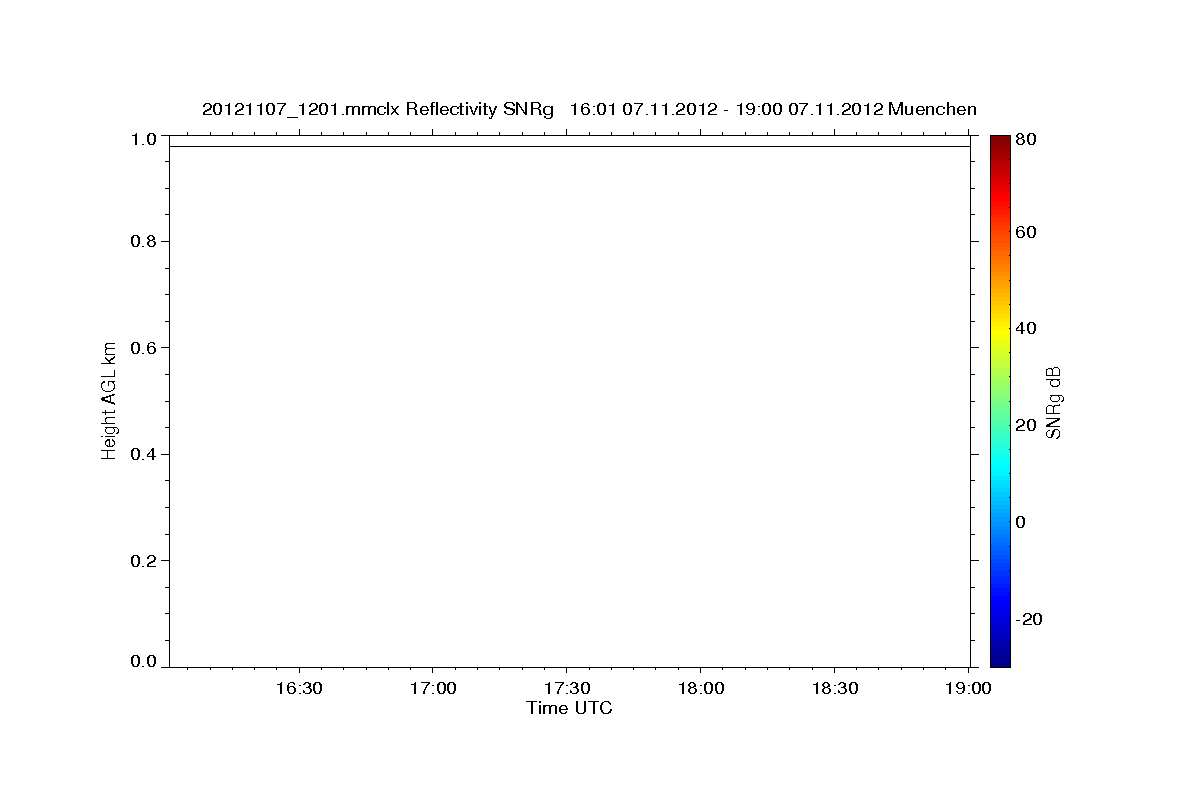Click the colorbar value label 40
Screen dimensions: 1200x800
coord(1025,329)
